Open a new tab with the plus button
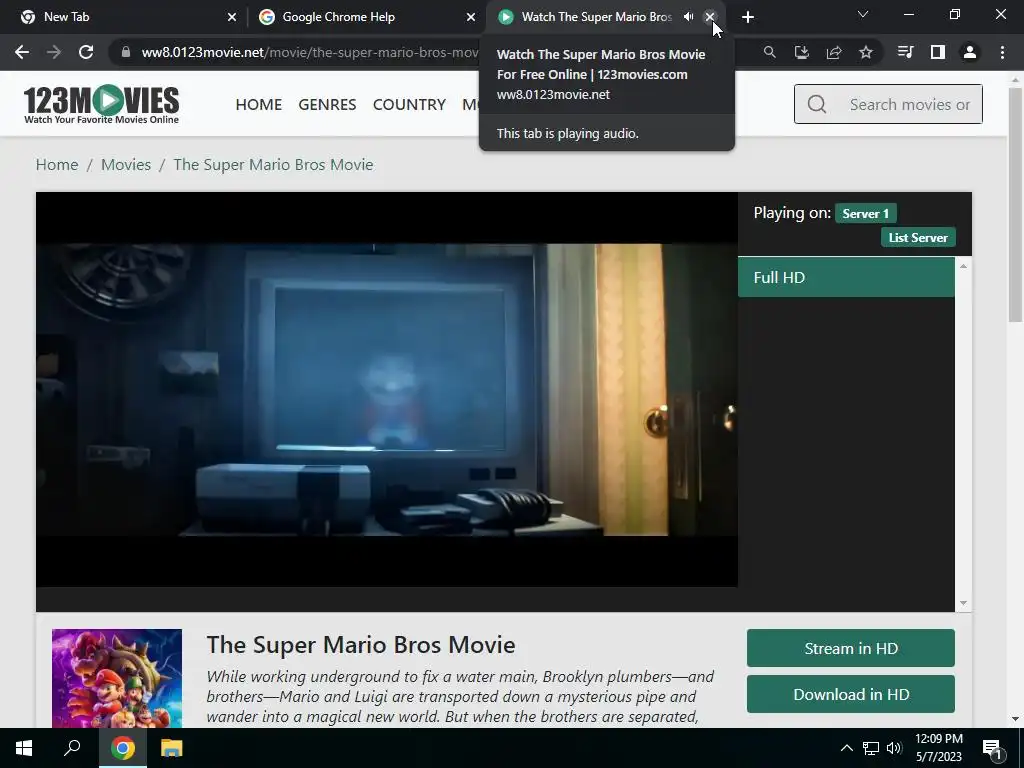 tap(748, 17)
